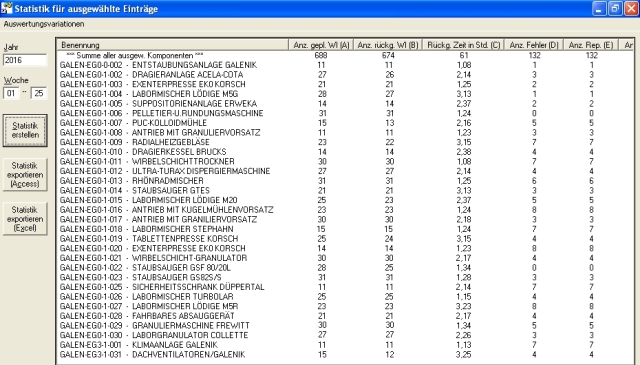Screen dimensions: 640x365
Task: Select row LABORMISCHER LÖDIGE M5R
Action: [x=344, y=306]
